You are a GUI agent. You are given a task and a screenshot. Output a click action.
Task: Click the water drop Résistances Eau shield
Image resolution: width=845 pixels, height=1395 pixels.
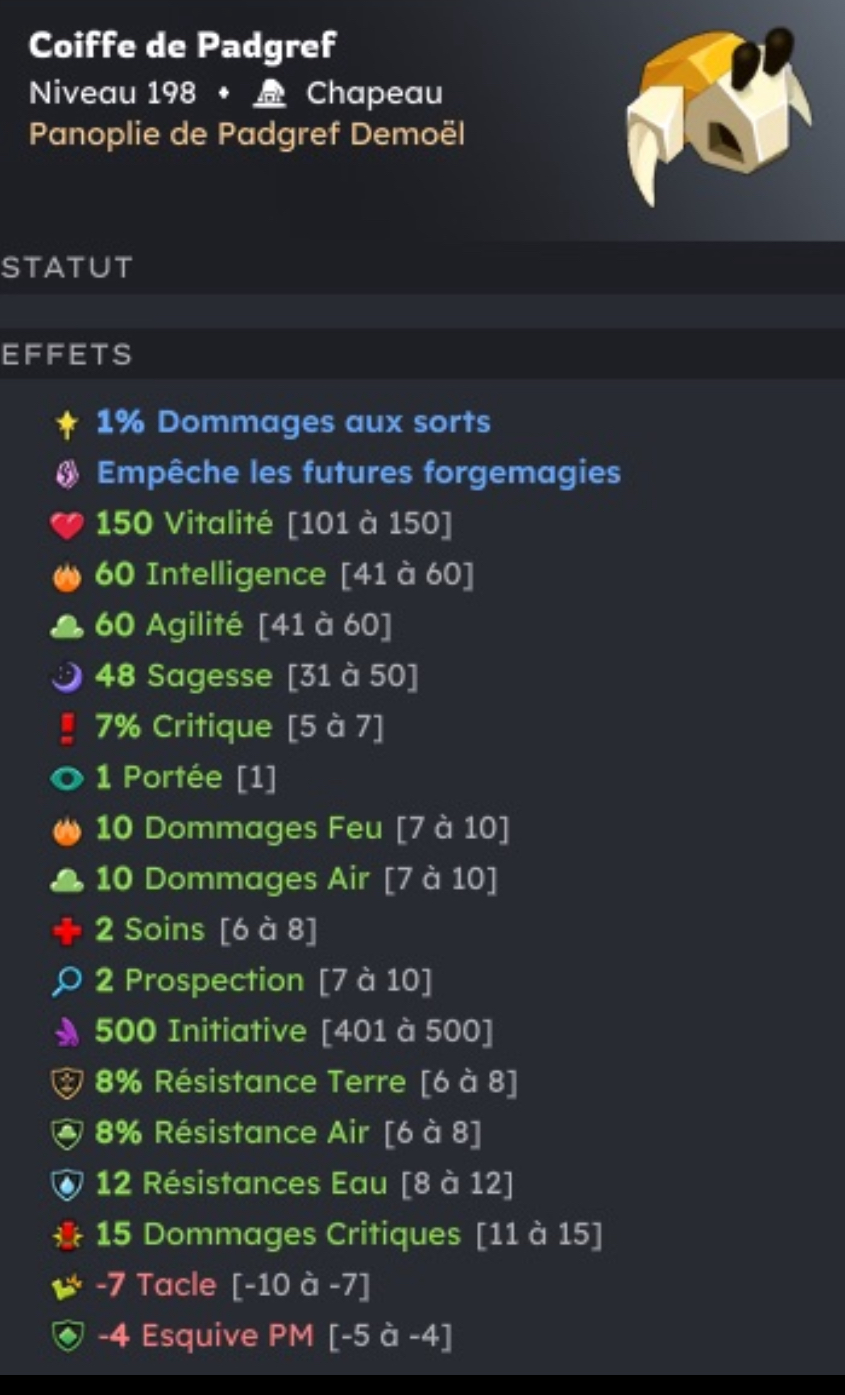coord(67,1185)
